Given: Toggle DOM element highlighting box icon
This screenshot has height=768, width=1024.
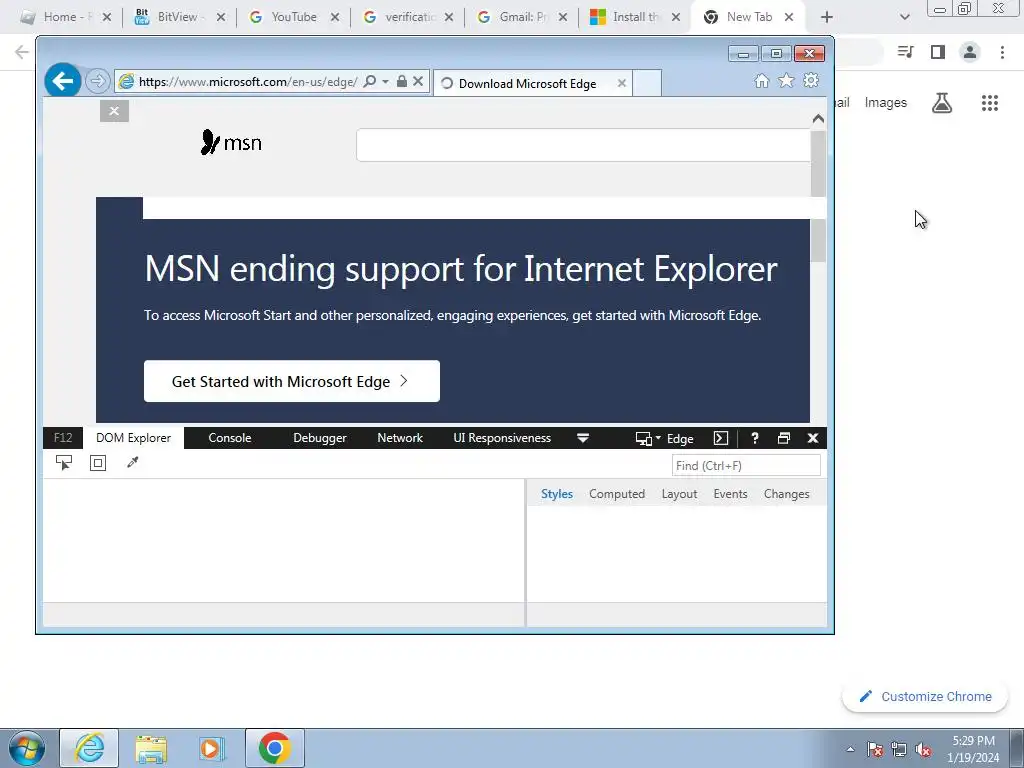Looking at the screenshot, I should pyautogui.click(x=98, y=463).
